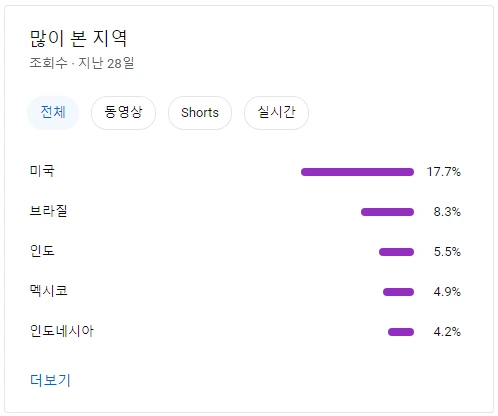The height and width of the screenshot is (416, 498).
Task: Click the 인도 country label
Action: 42,251
